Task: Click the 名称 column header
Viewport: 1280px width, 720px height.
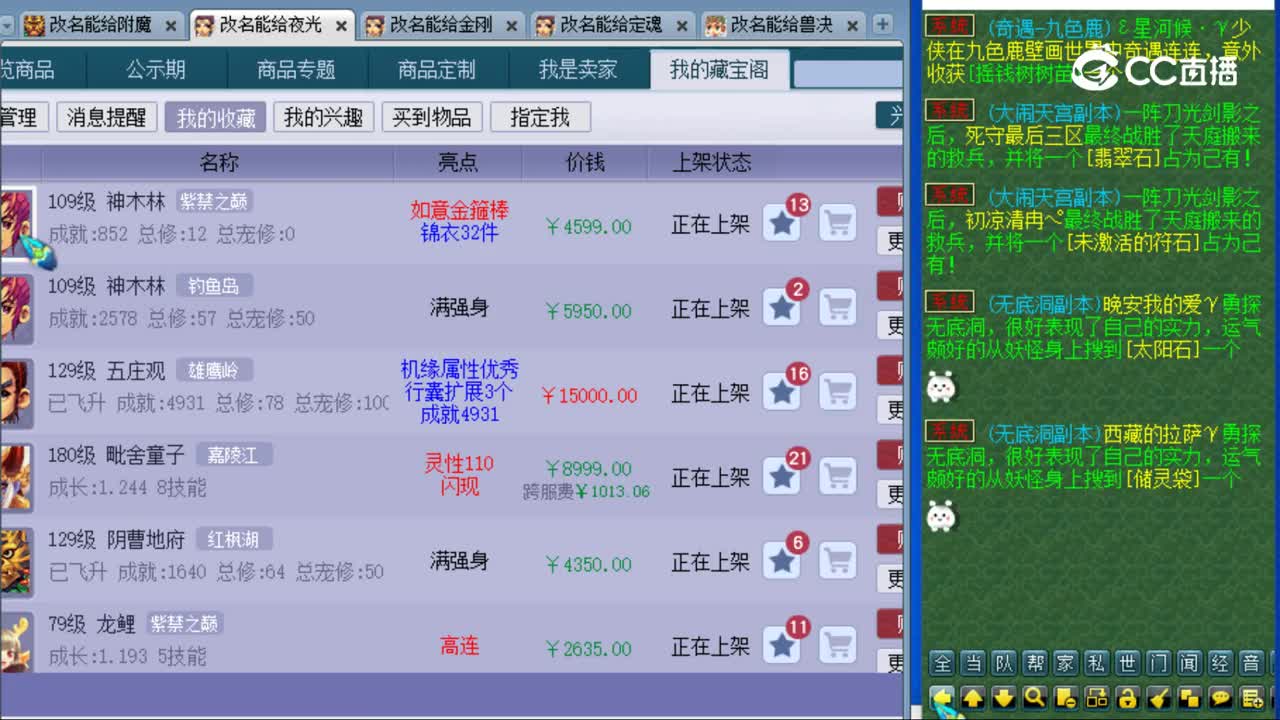Action: (x=219, y=162)
